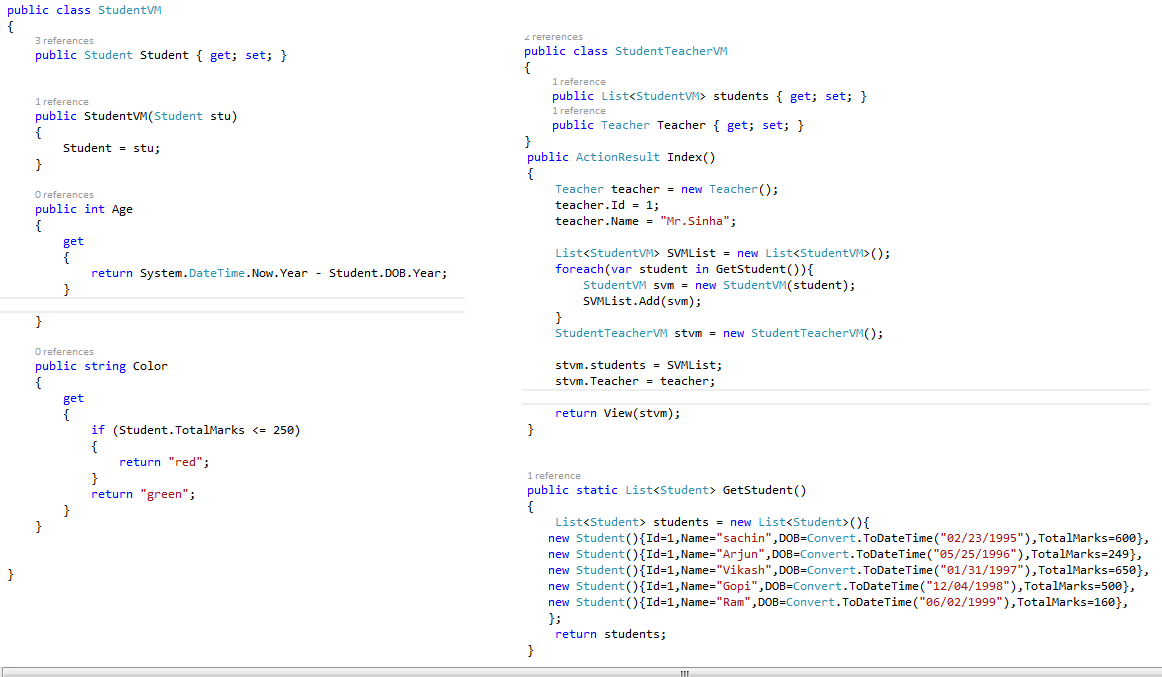Click the "foreach" keyword
Image resolution: width=1162 pixels, height=677 pixels.
580,270
